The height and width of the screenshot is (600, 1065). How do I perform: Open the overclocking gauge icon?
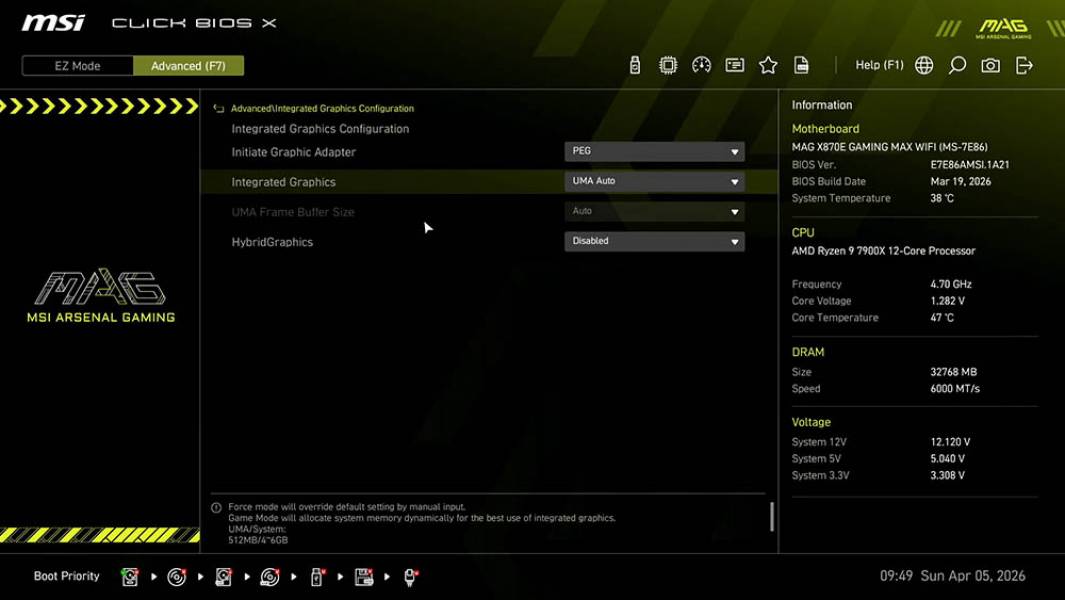(x=701, y=64)
